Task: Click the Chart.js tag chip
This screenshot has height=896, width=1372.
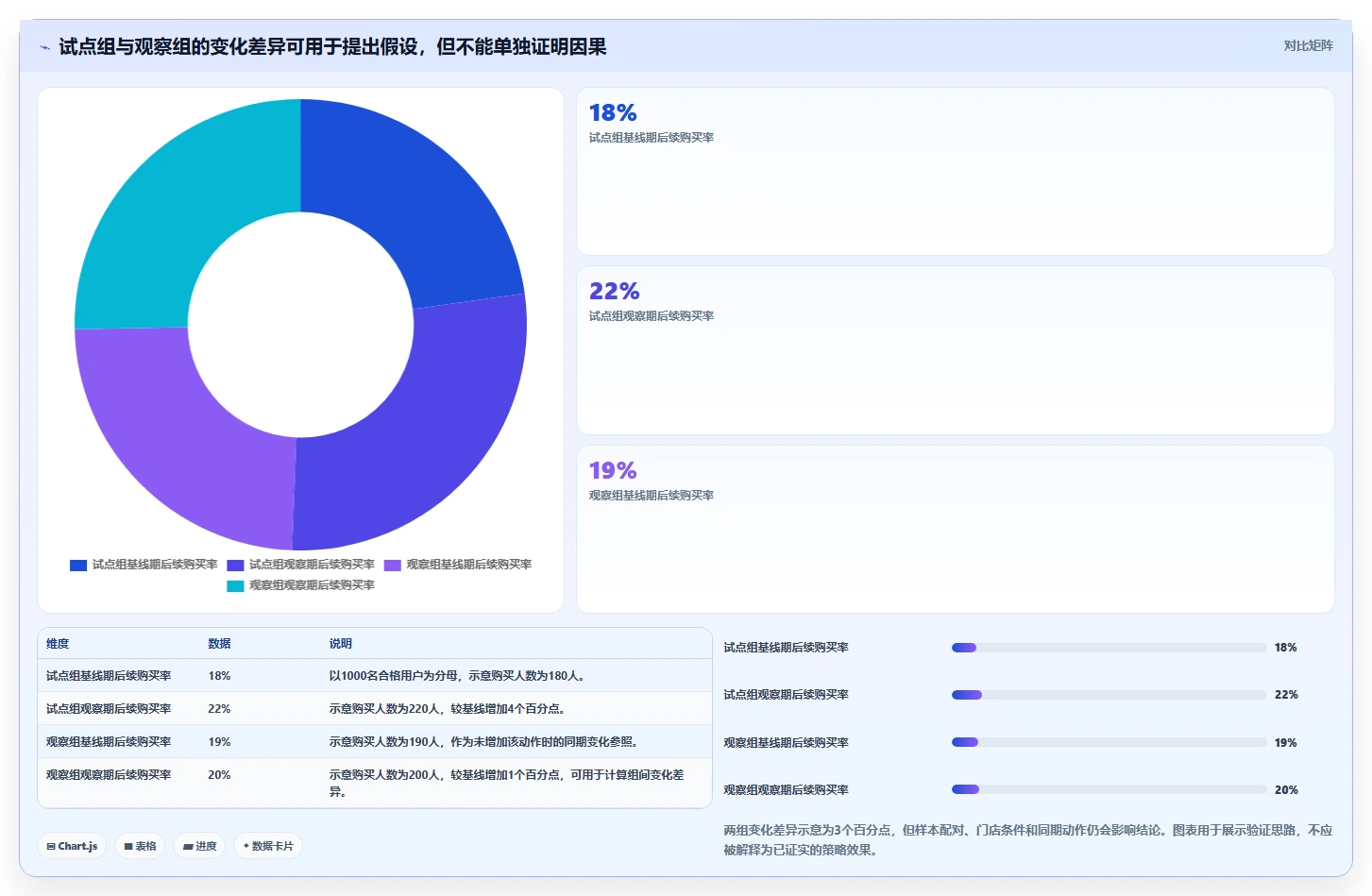Action: coord(72,846)
